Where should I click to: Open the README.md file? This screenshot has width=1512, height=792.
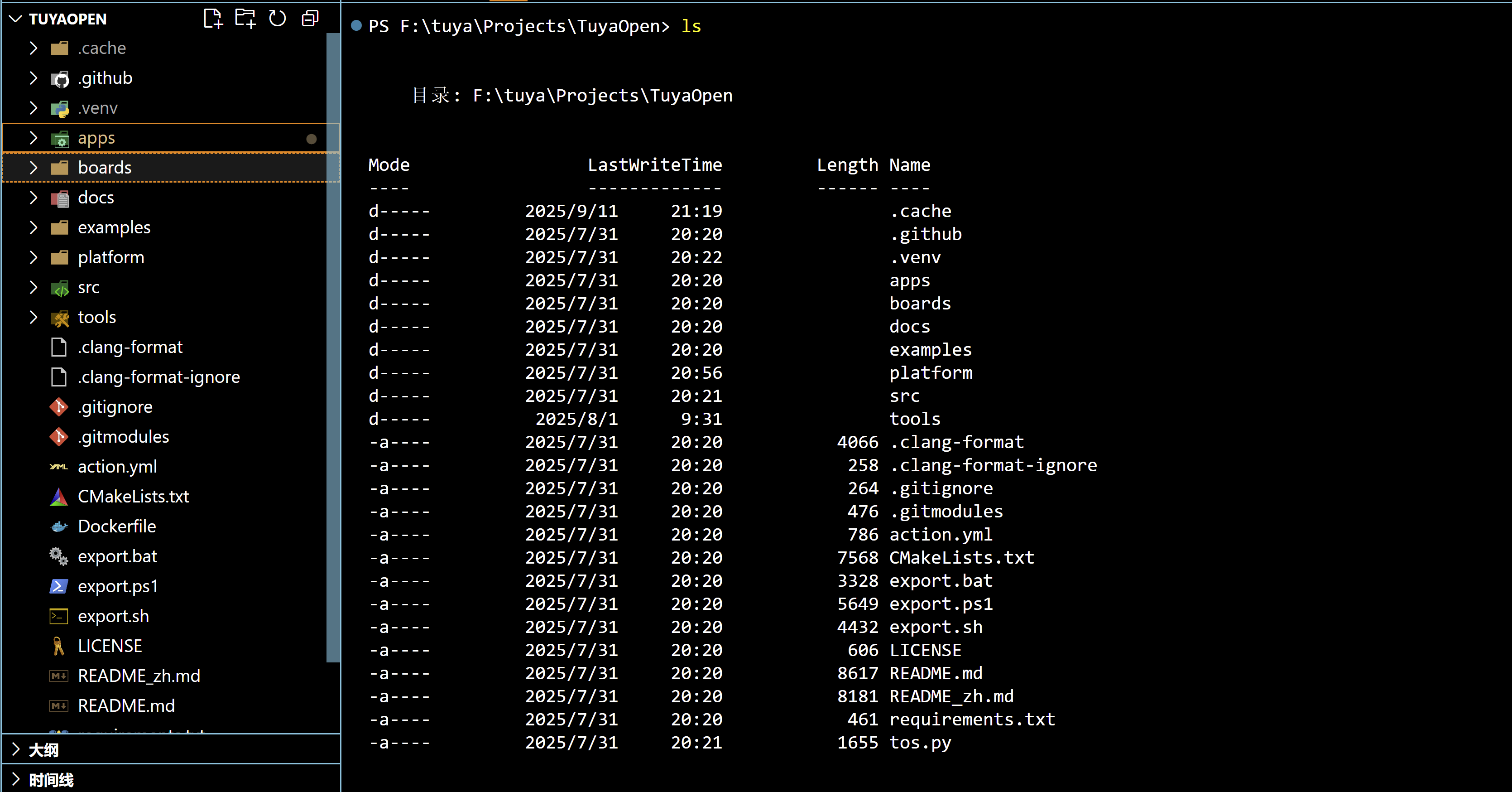tap(126, 706)
